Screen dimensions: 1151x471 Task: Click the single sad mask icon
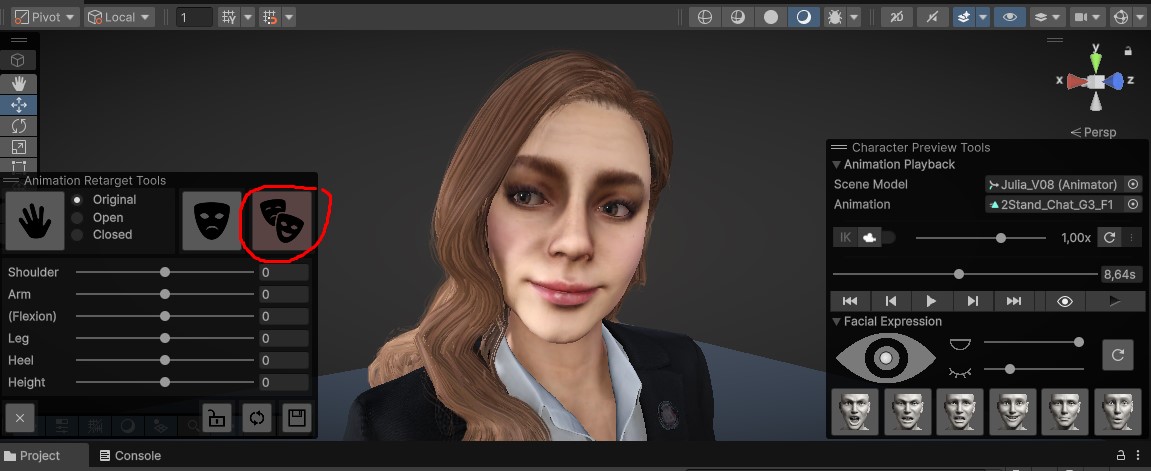click(x=211, y=221)
